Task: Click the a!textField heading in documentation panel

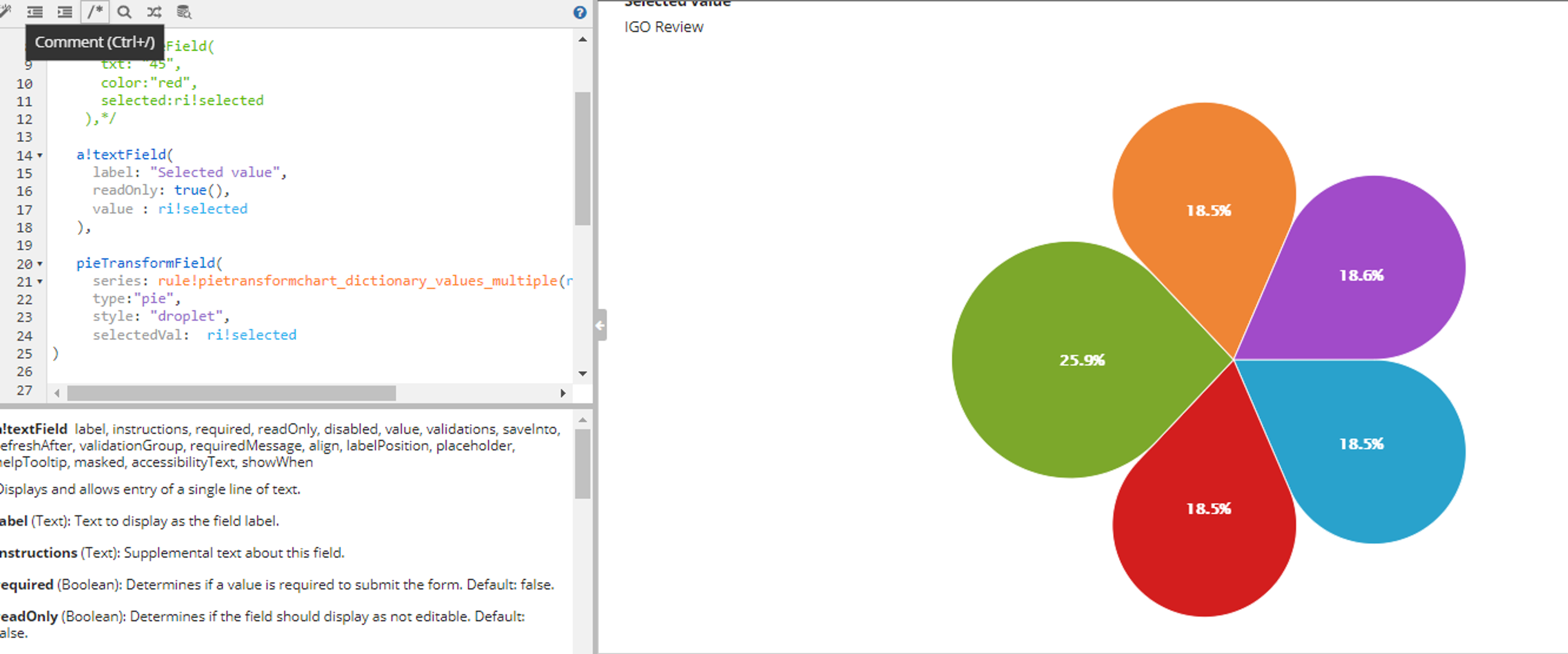Action: 33,429
